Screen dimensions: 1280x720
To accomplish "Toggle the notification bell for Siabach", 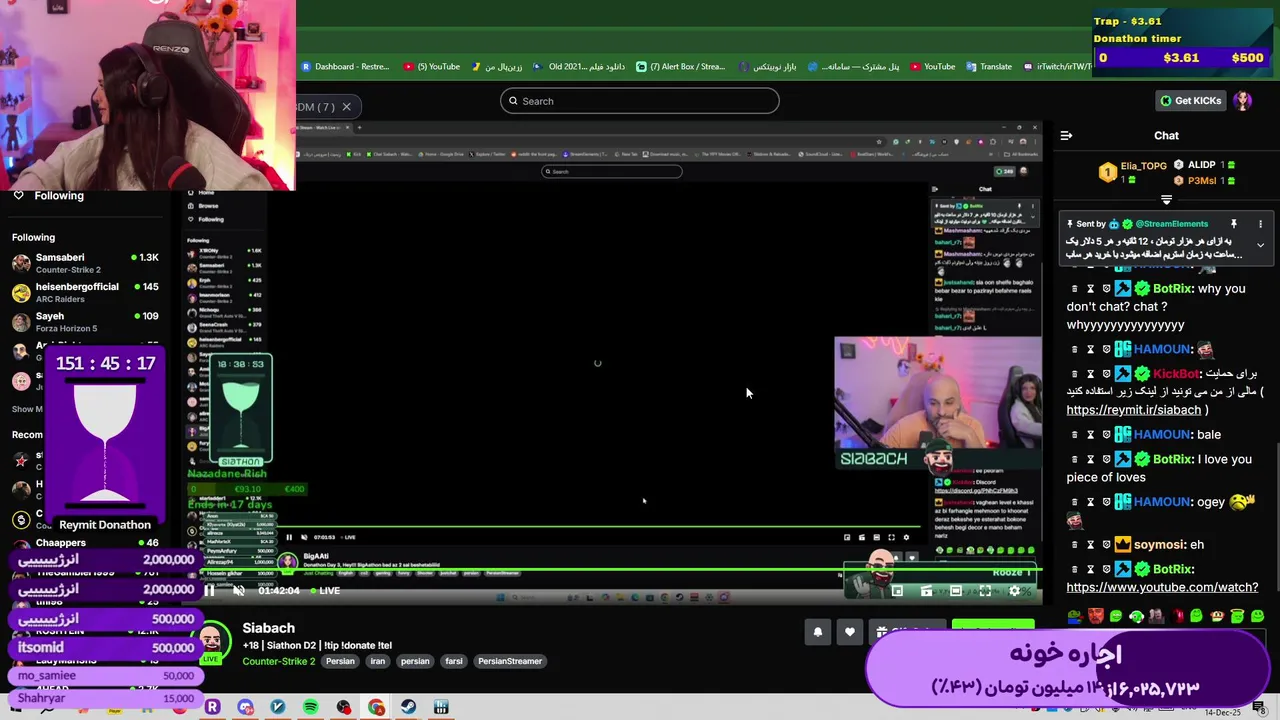I will click(x=817, y=632).
